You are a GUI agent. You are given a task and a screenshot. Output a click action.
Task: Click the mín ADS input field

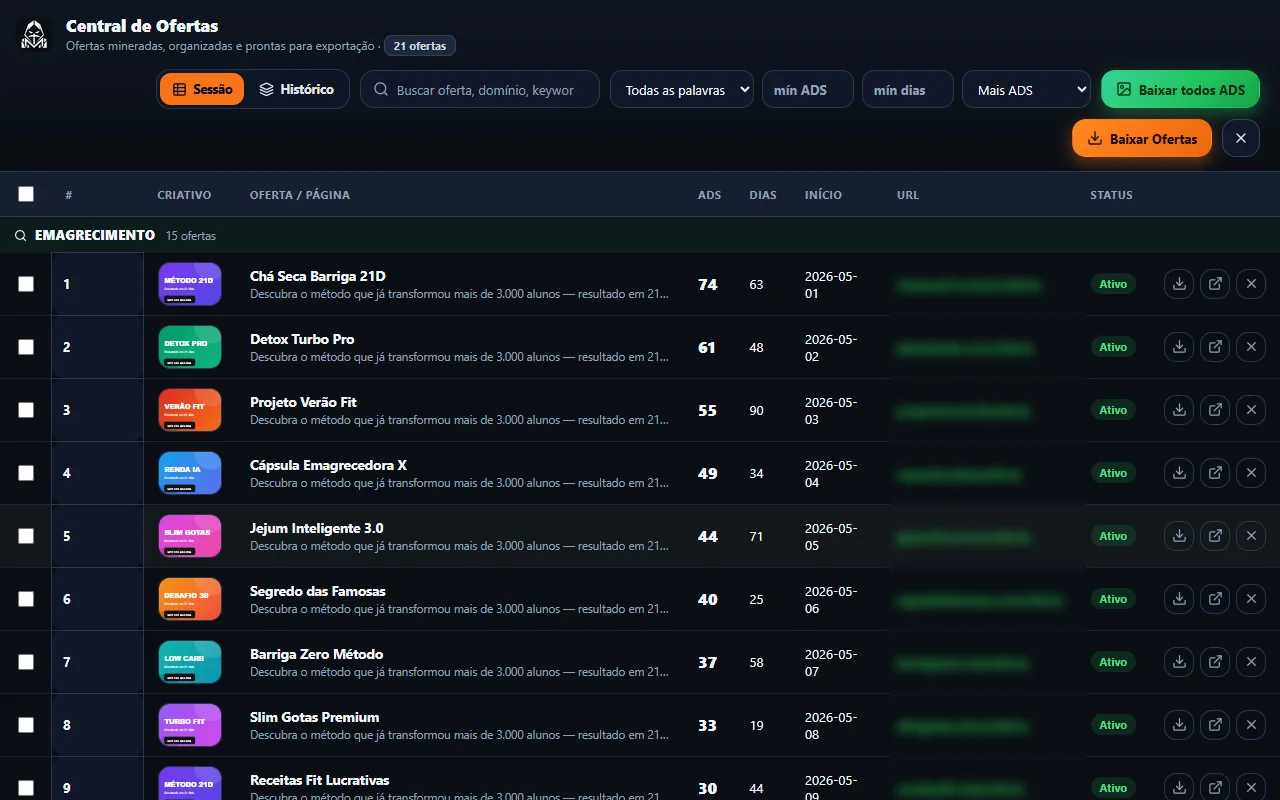pyautogui.click(x=808, y=89)
